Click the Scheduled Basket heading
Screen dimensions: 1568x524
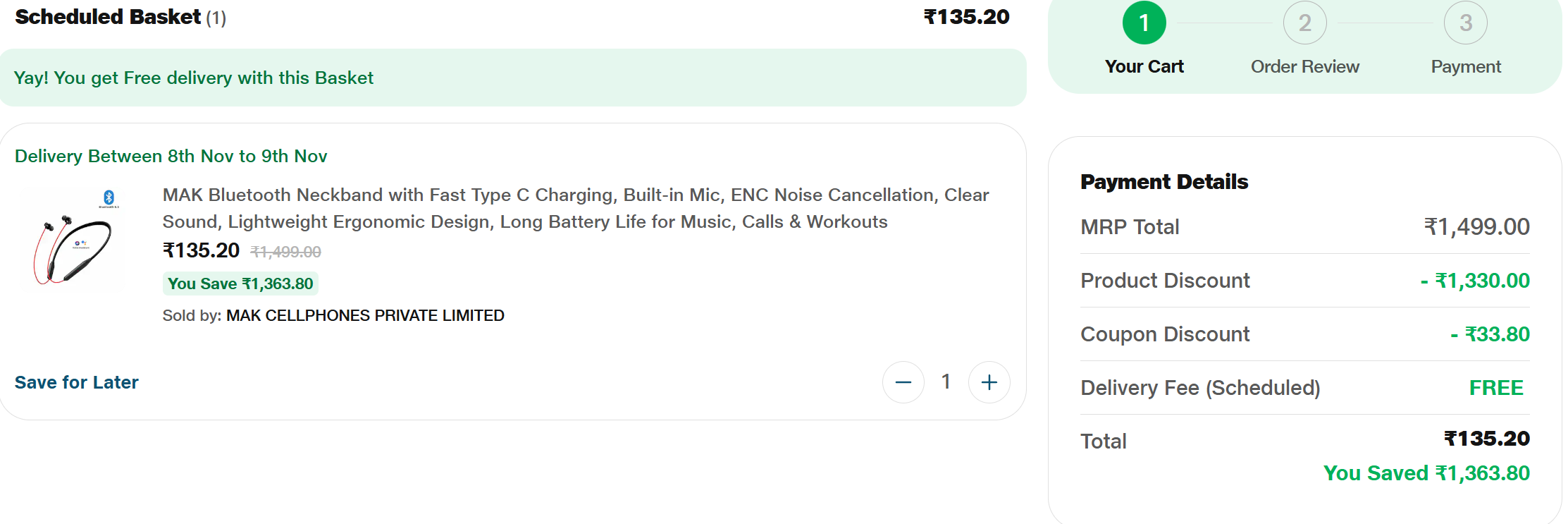108,17
